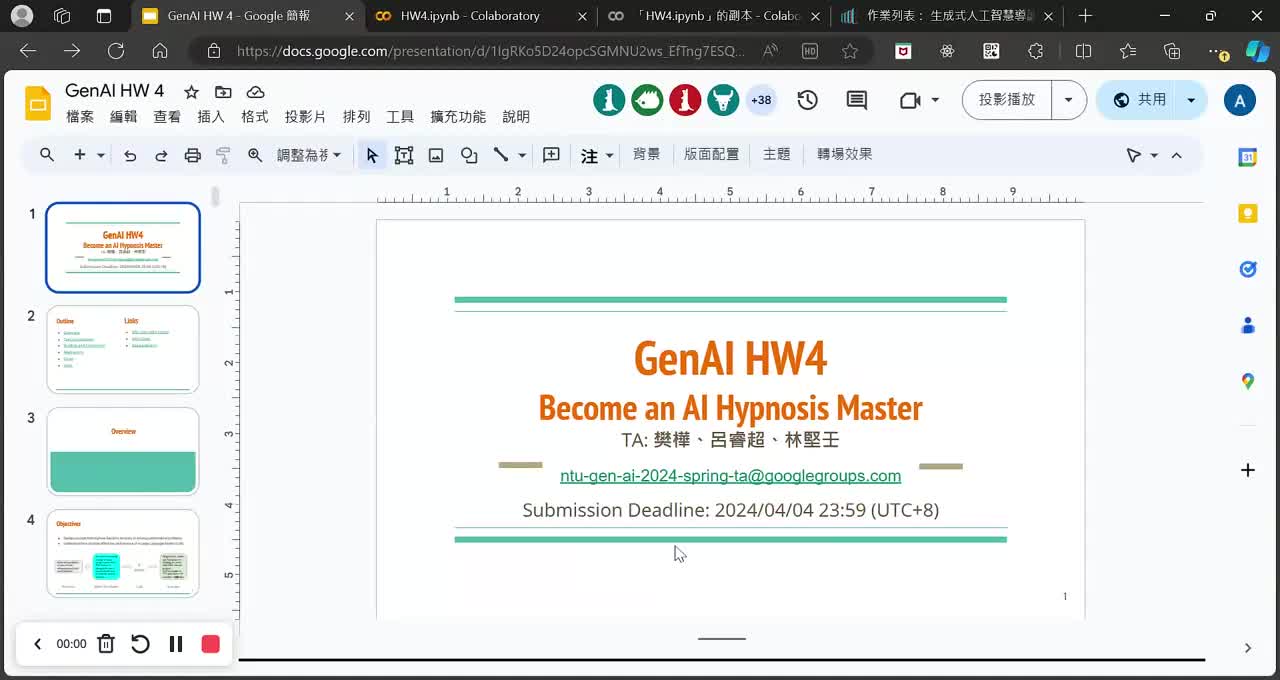The image size is (1280, 680).
Task: Click the 背景 background button
Action: coord(647,154)
